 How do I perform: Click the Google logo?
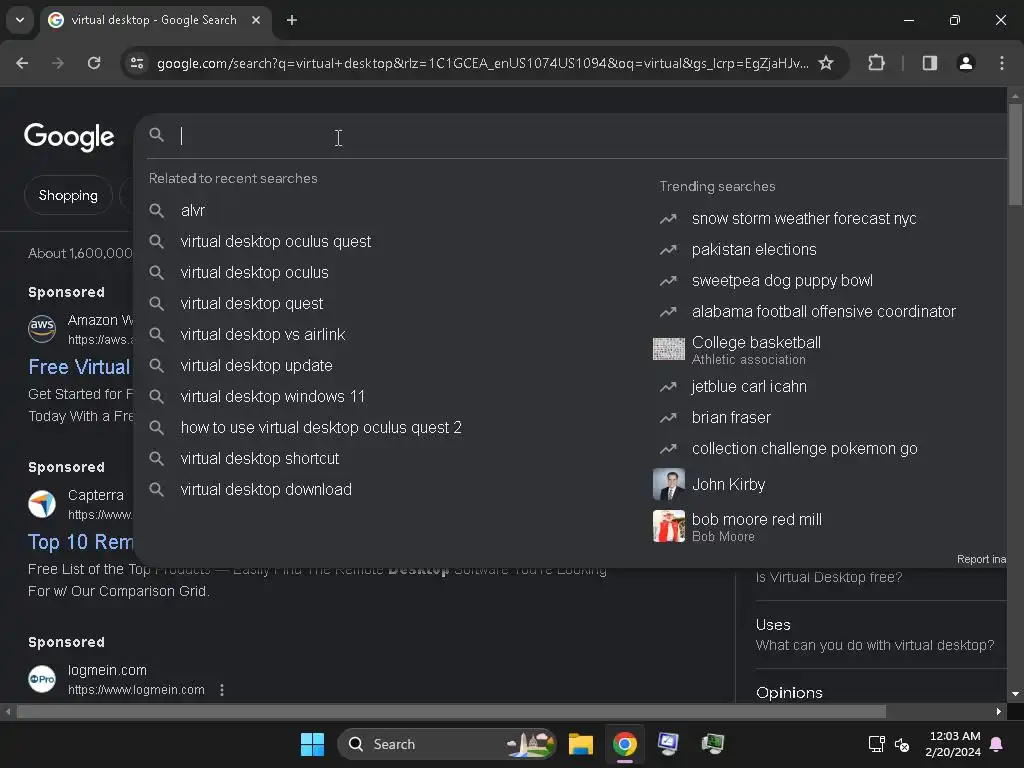[69, 136]
